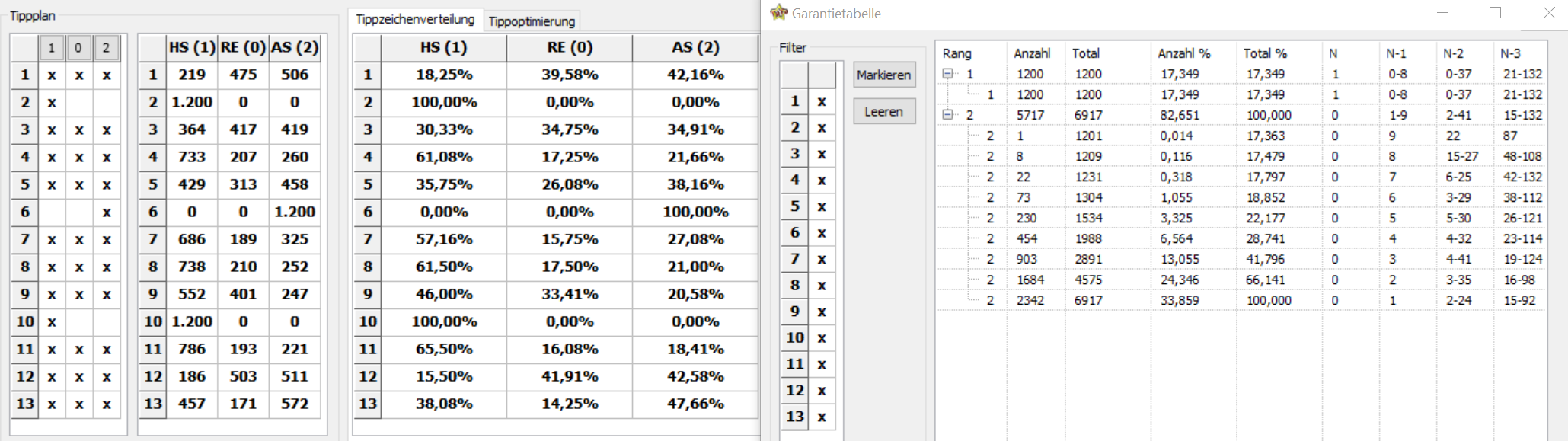Click the Tippplan column 1 header button
The image size is (1568, 441).
tap(52, 48)
